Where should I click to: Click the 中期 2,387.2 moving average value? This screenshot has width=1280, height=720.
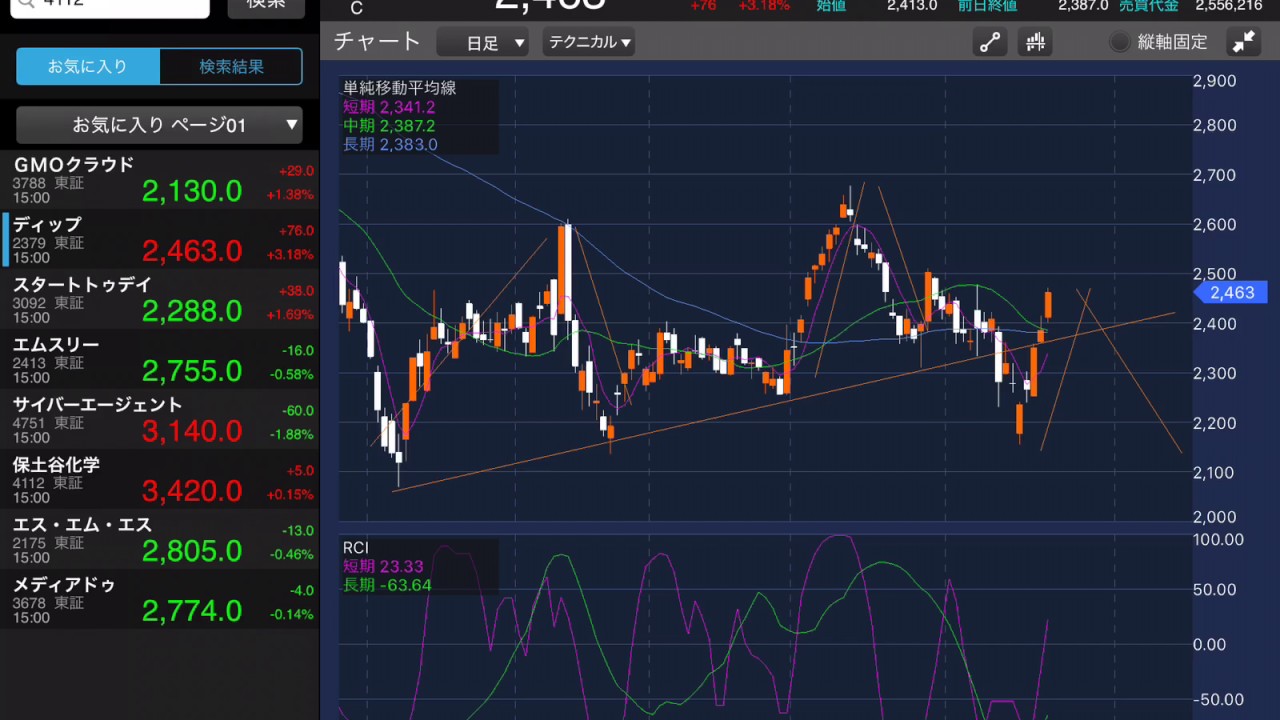pos(389,126)
